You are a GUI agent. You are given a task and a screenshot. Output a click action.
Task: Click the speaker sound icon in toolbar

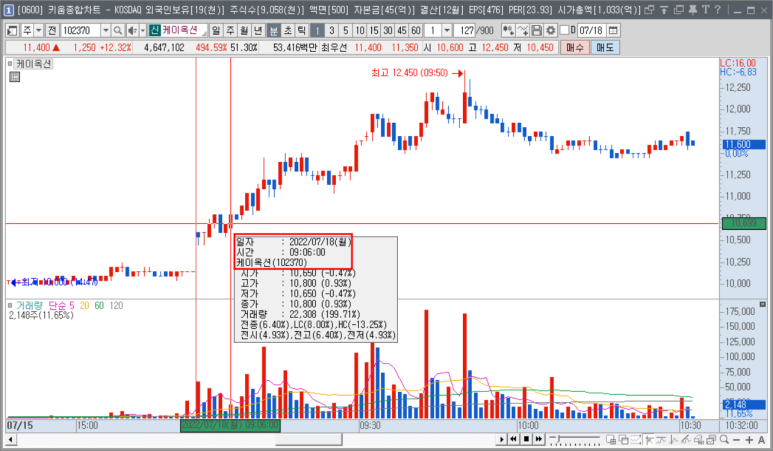click(132, 31)
